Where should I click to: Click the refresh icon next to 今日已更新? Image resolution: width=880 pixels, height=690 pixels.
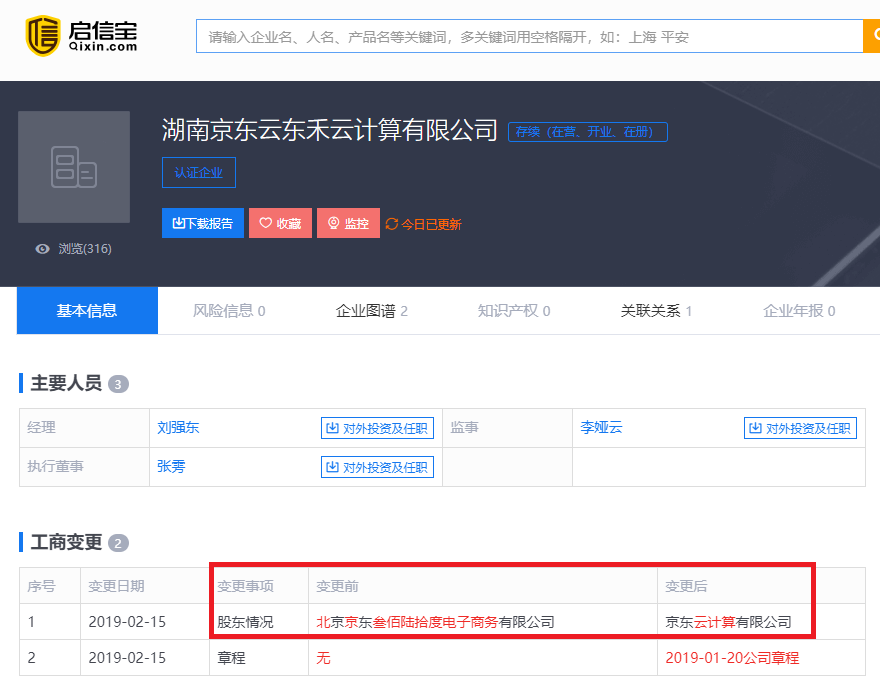[392, 224]
